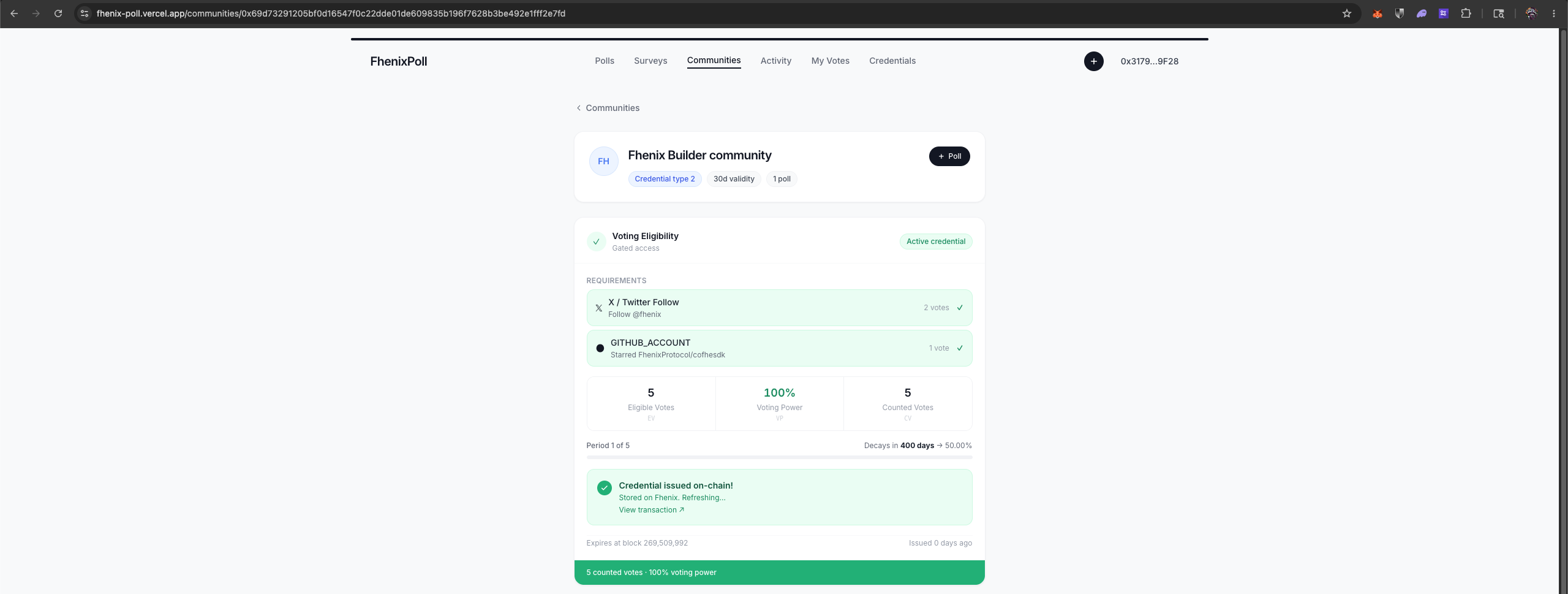The height and width of the screenshot is (594, 1568).
Task: Click the Follow @fhenix text
Action: [x=635, y=314]
